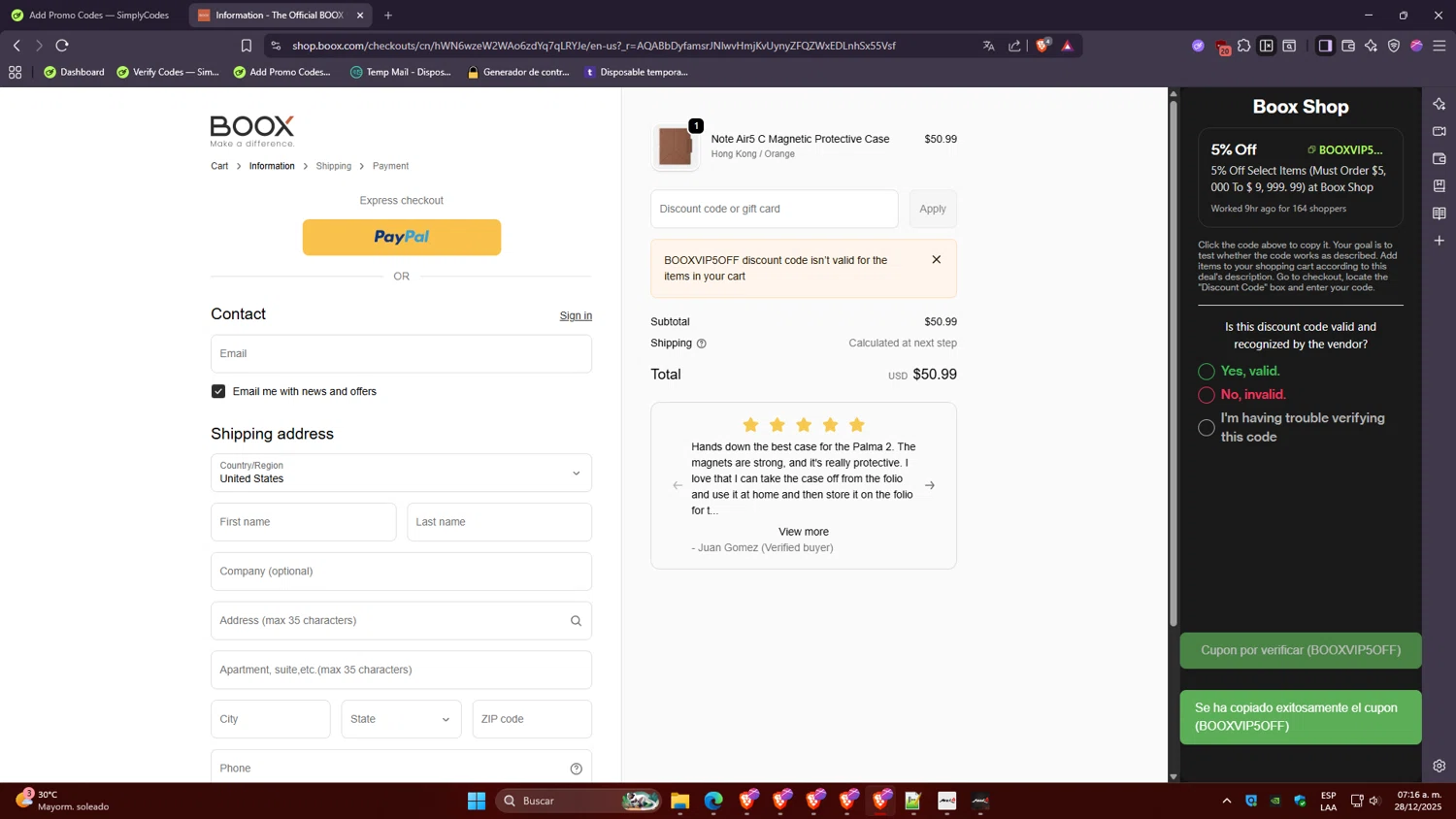Screen dimensions: 1456x819
Task: Select the No, invalid radio option
Action: pyautogui.click(x=1207, y=395)
